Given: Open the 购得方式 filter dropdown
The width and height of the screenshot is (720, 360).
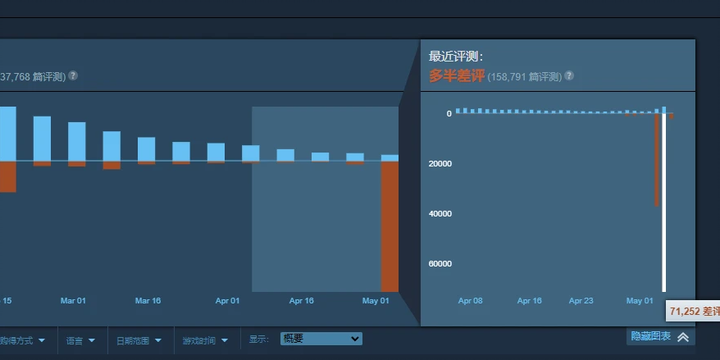Looking at the screenshot, I should pos(23,340).
